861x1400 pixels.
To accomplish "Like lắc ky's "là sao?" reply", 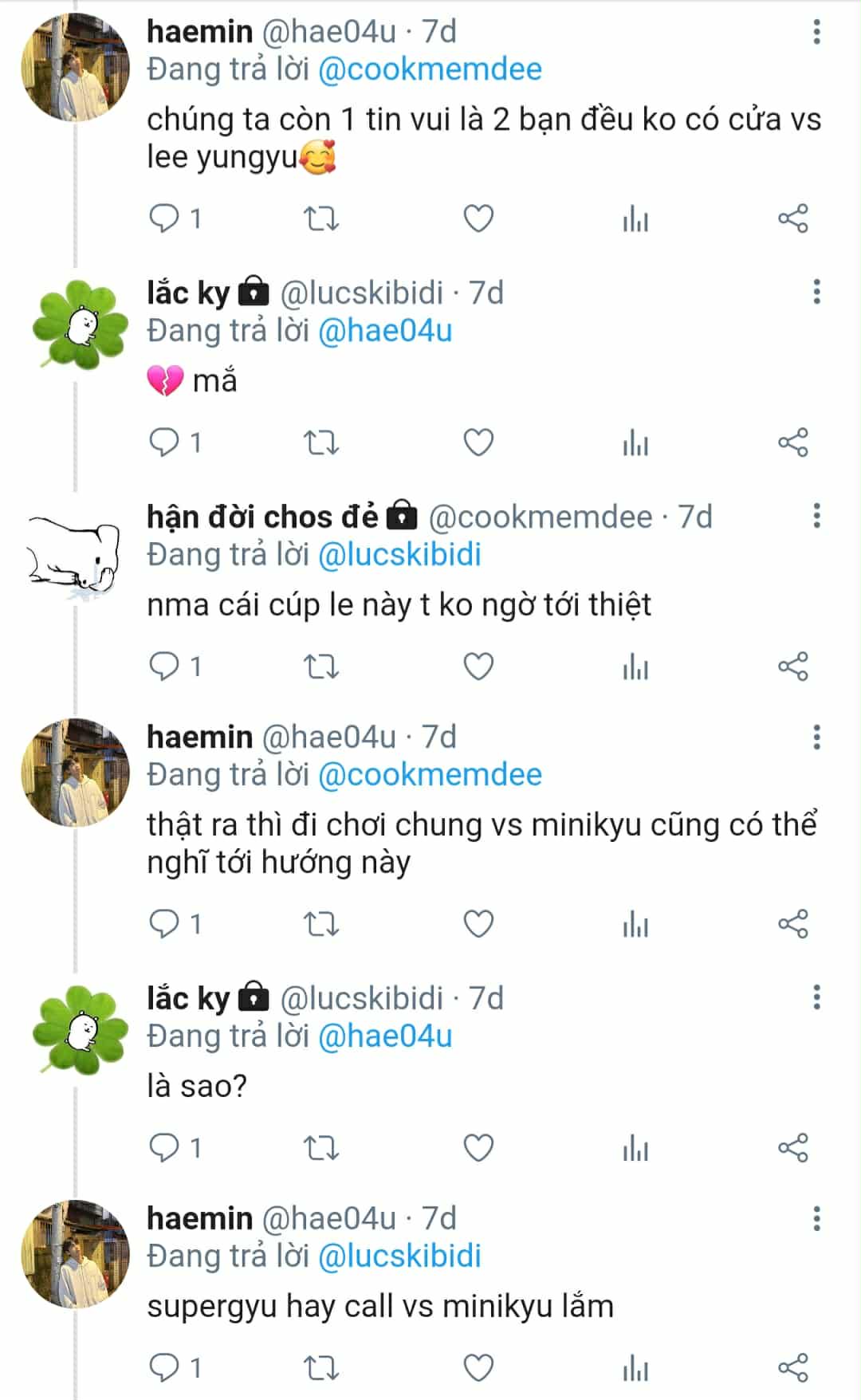I will tap(478, 1148).
